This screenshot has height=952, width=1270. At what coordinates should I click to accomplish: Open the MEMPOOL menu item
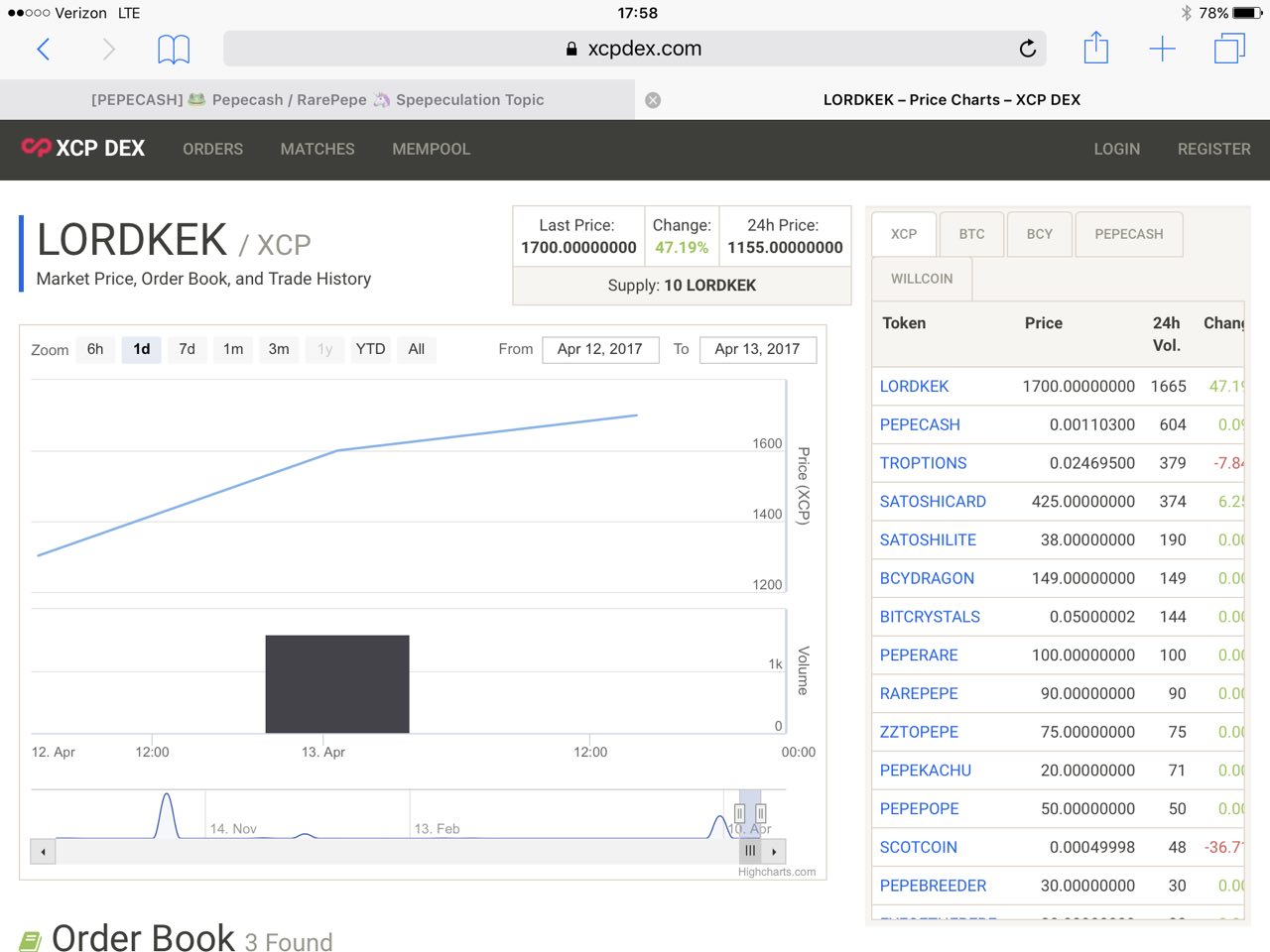(x=431, y=149)
